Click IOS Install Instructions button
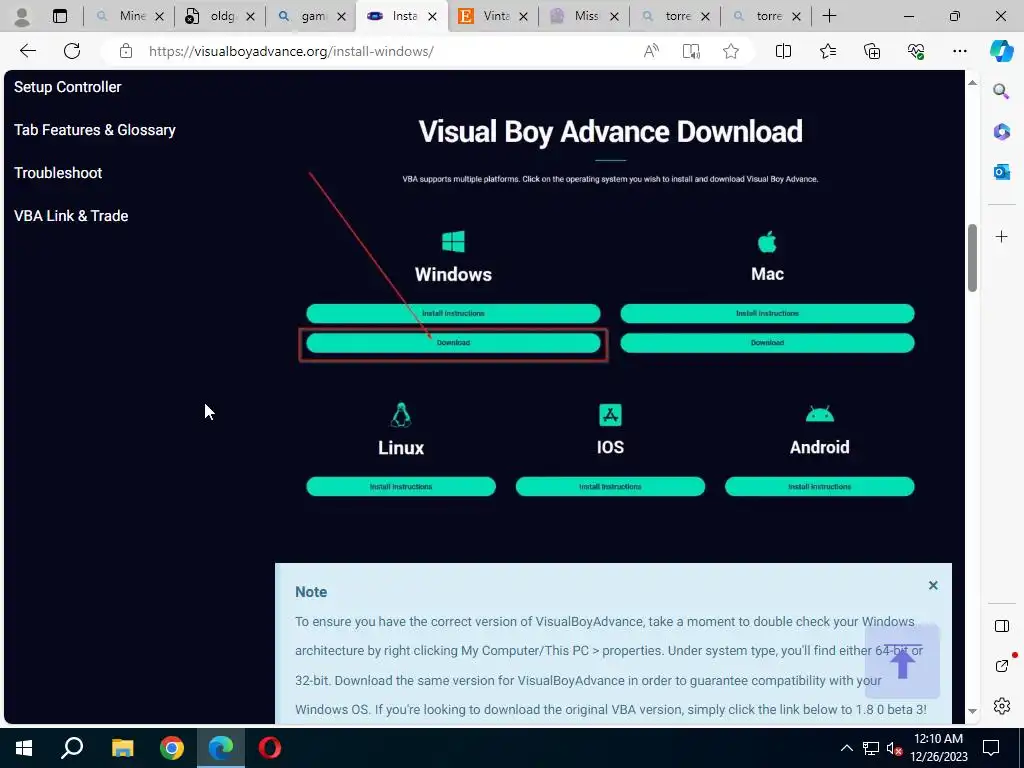Viewport: 1024px width, 768px height. point(610,487)
